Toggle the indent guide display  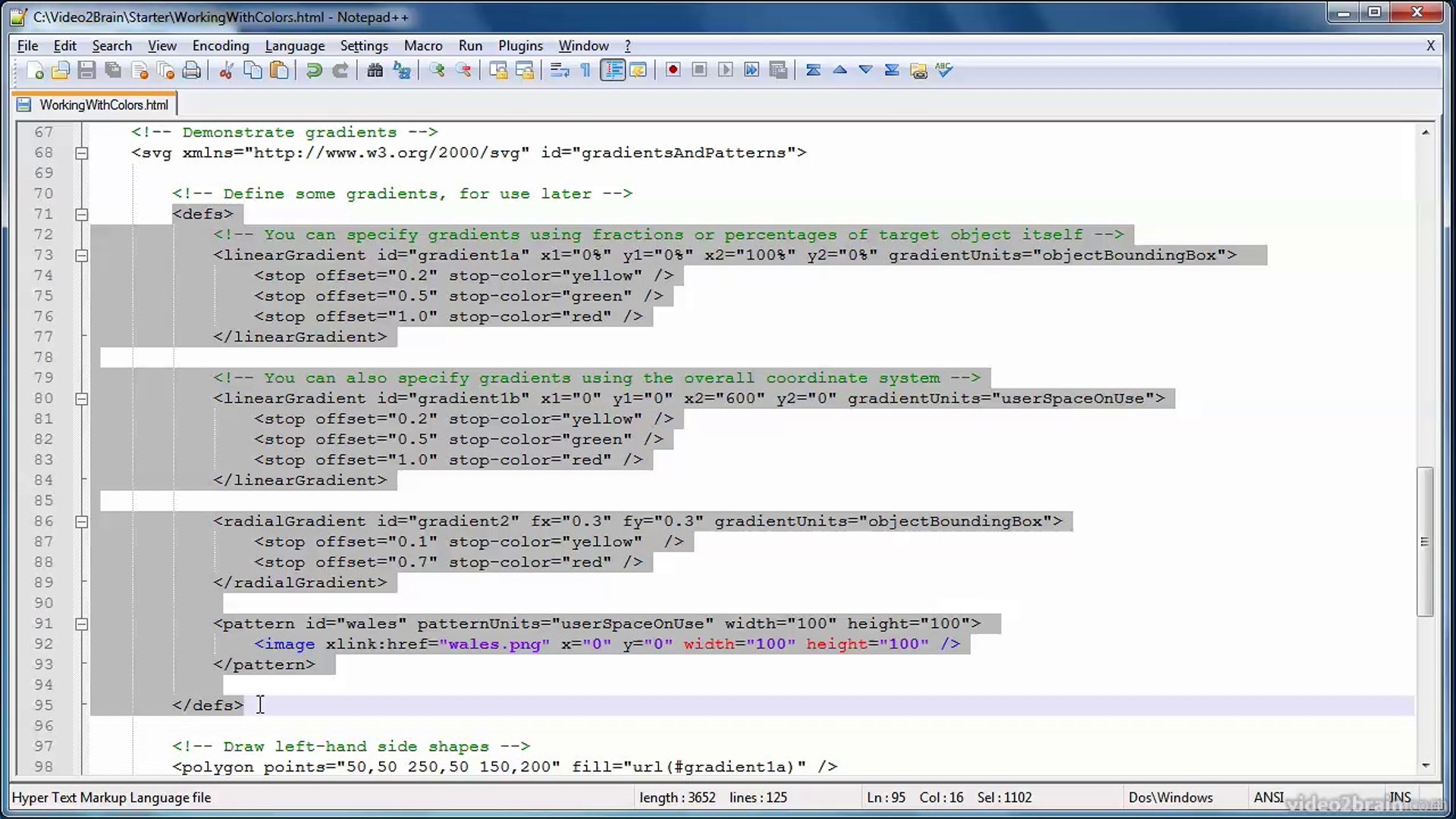[613, 70]
